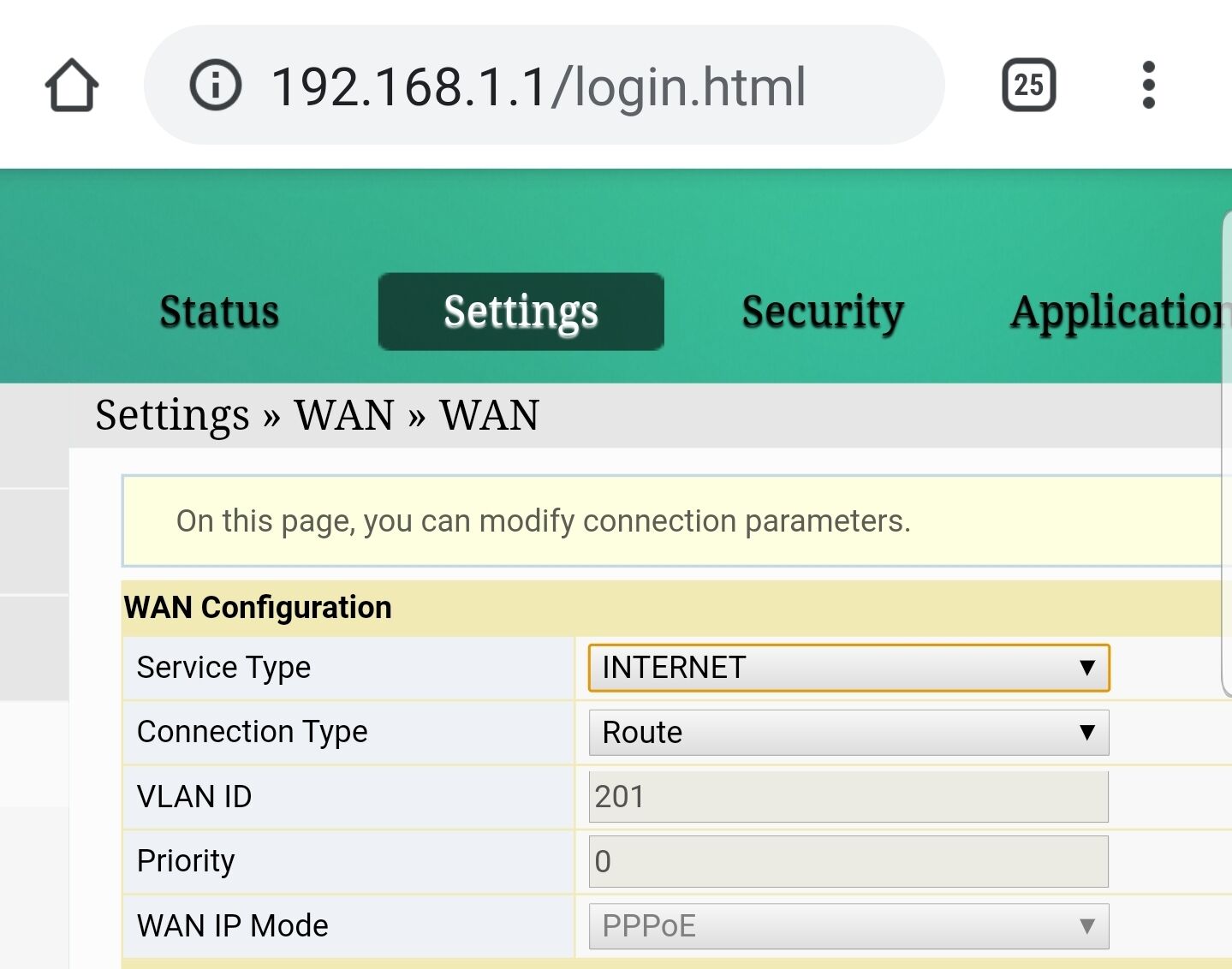The height and width of the screenshot is (969, 1232).
Task: Click the VLAN ID input field
Action: click(848, 797)
